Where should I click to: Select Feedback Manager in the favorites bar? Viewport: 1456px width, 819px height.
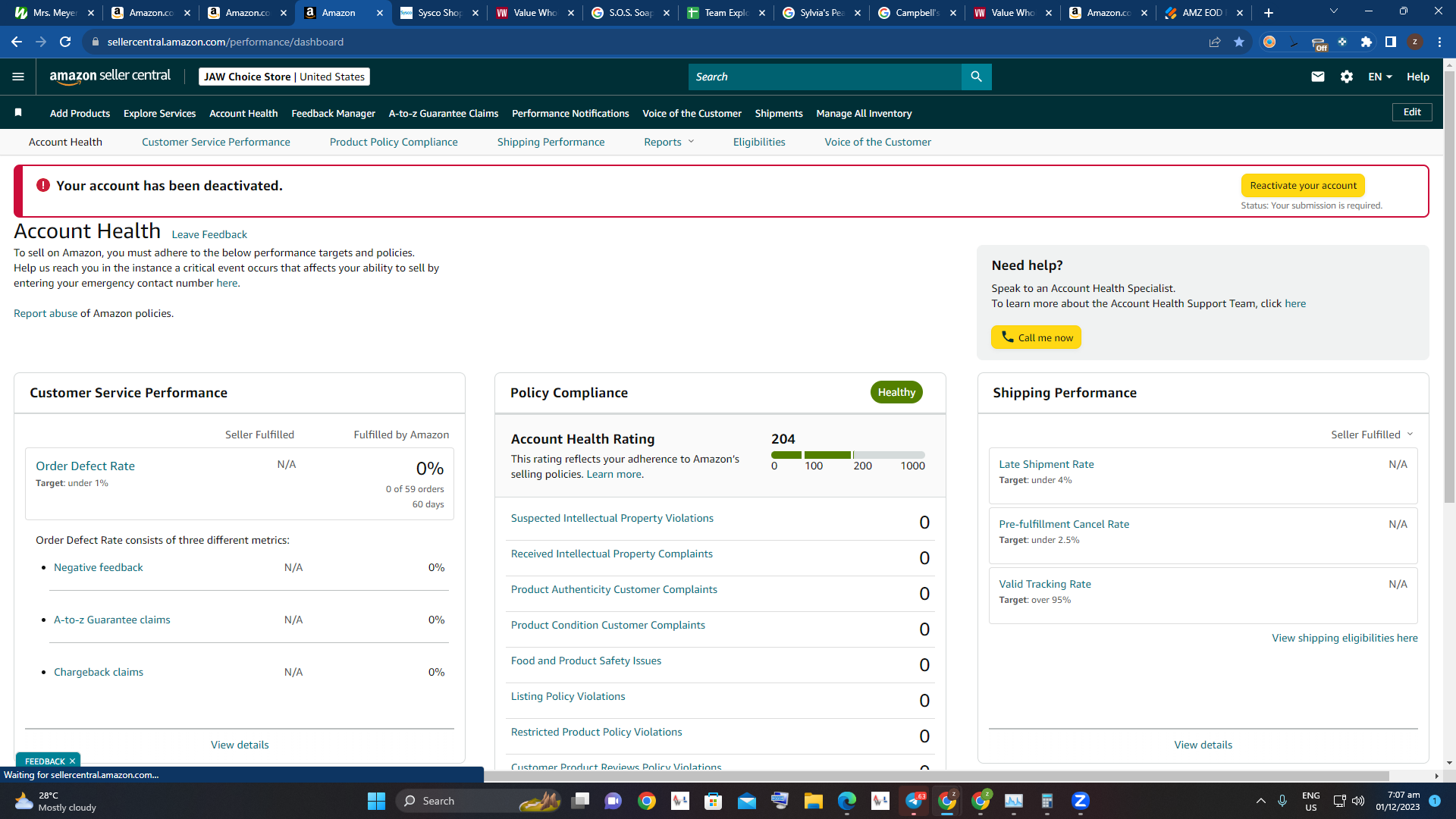tap(334, 113)
